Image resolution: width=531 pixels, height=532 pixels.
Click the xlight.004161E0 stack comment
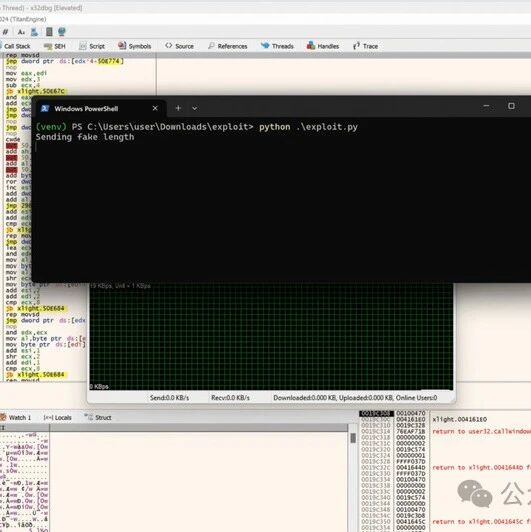(459, 419)
